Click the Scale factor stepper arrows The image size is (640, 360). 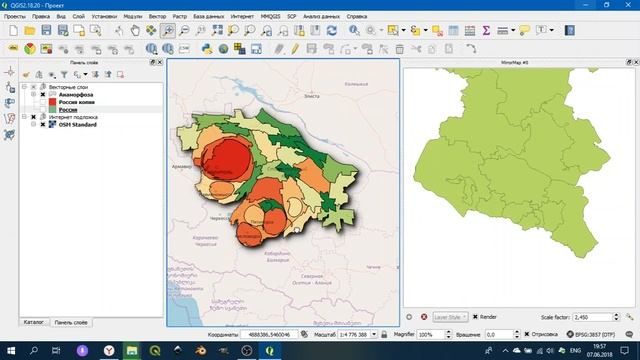pyautogui.click(x=616, y=317)
